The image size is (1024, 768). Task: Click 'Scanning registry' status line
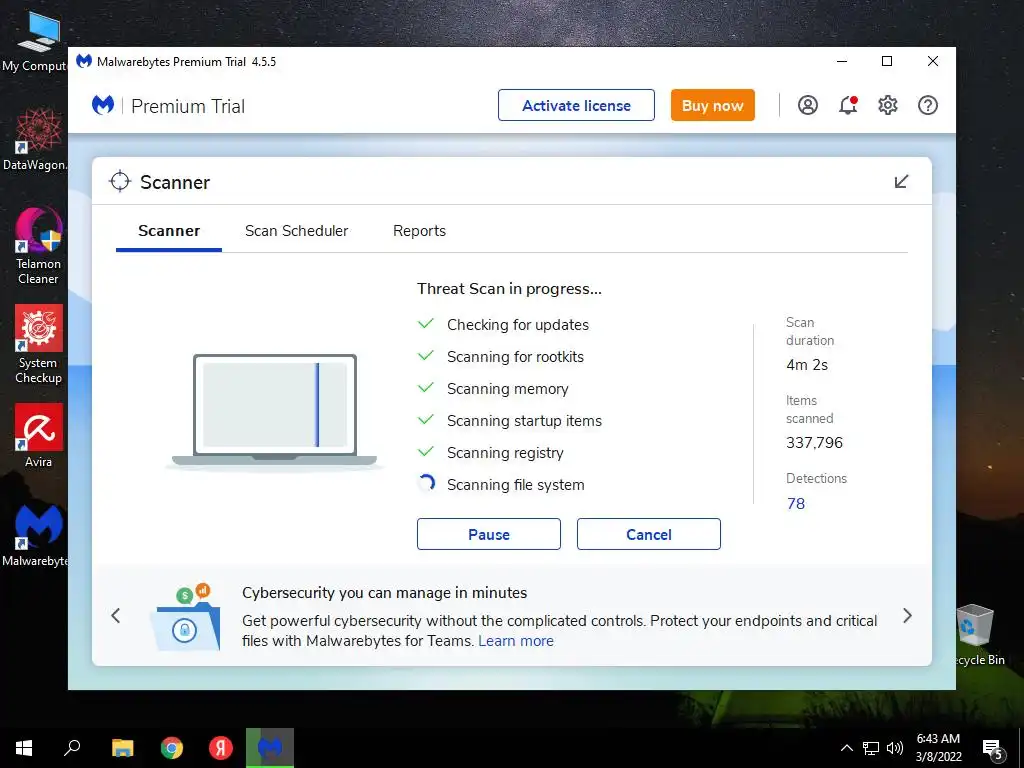505,453
